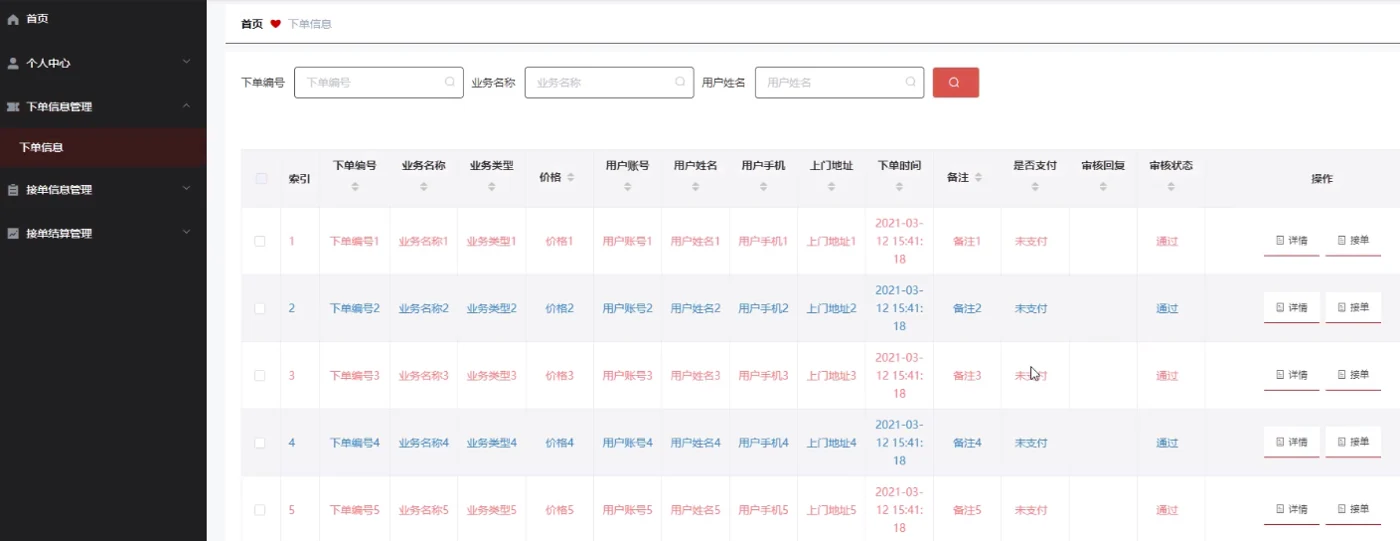Click 未支付 in row 2
This screenshot has width=1400, height=541.
[1031, 309]
